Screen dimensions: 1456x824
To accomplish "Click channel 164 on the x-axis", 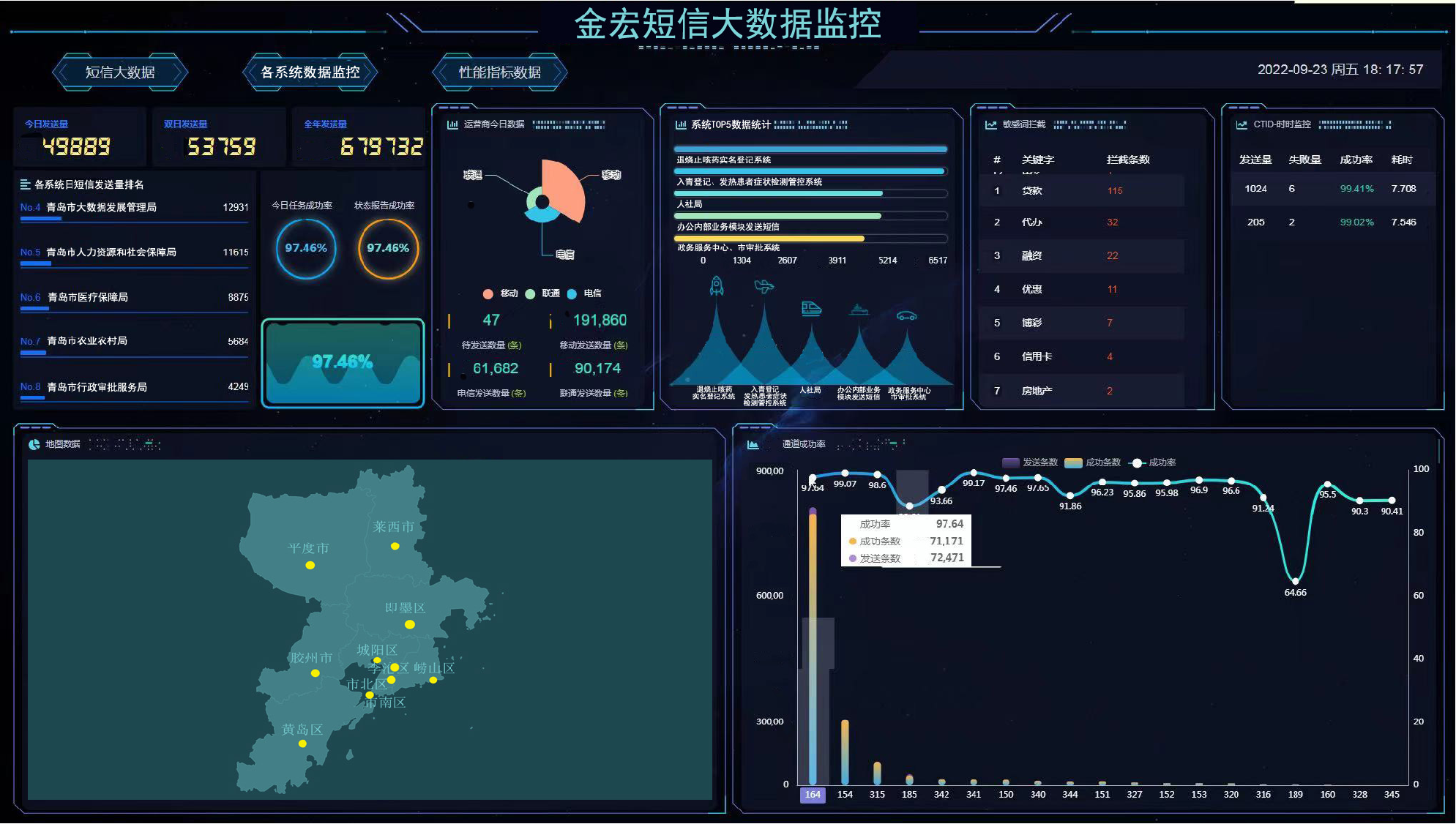I will tap(813, 794).
